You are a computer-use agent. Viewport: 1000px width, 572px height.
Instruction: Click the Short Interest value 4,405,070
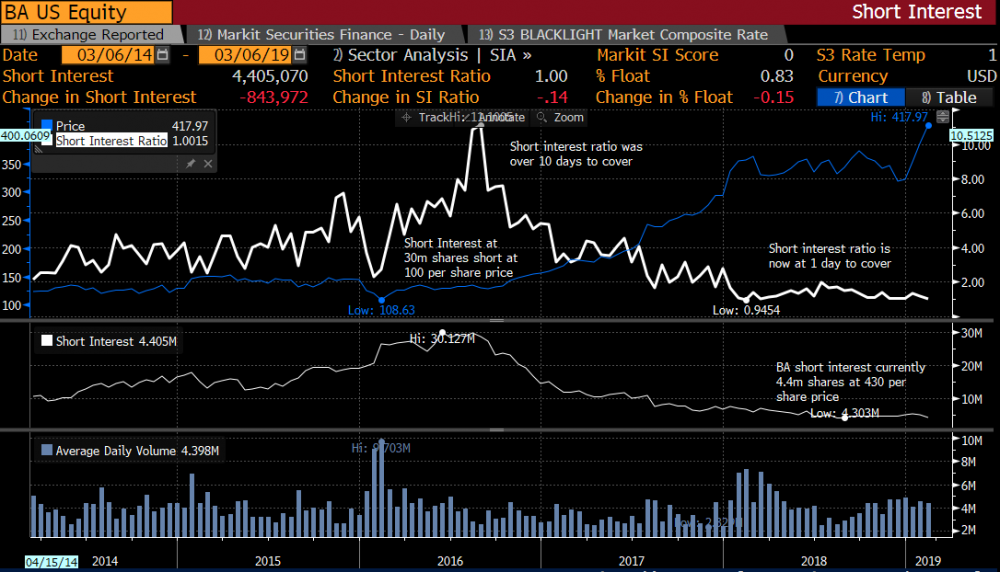(270, 77)
